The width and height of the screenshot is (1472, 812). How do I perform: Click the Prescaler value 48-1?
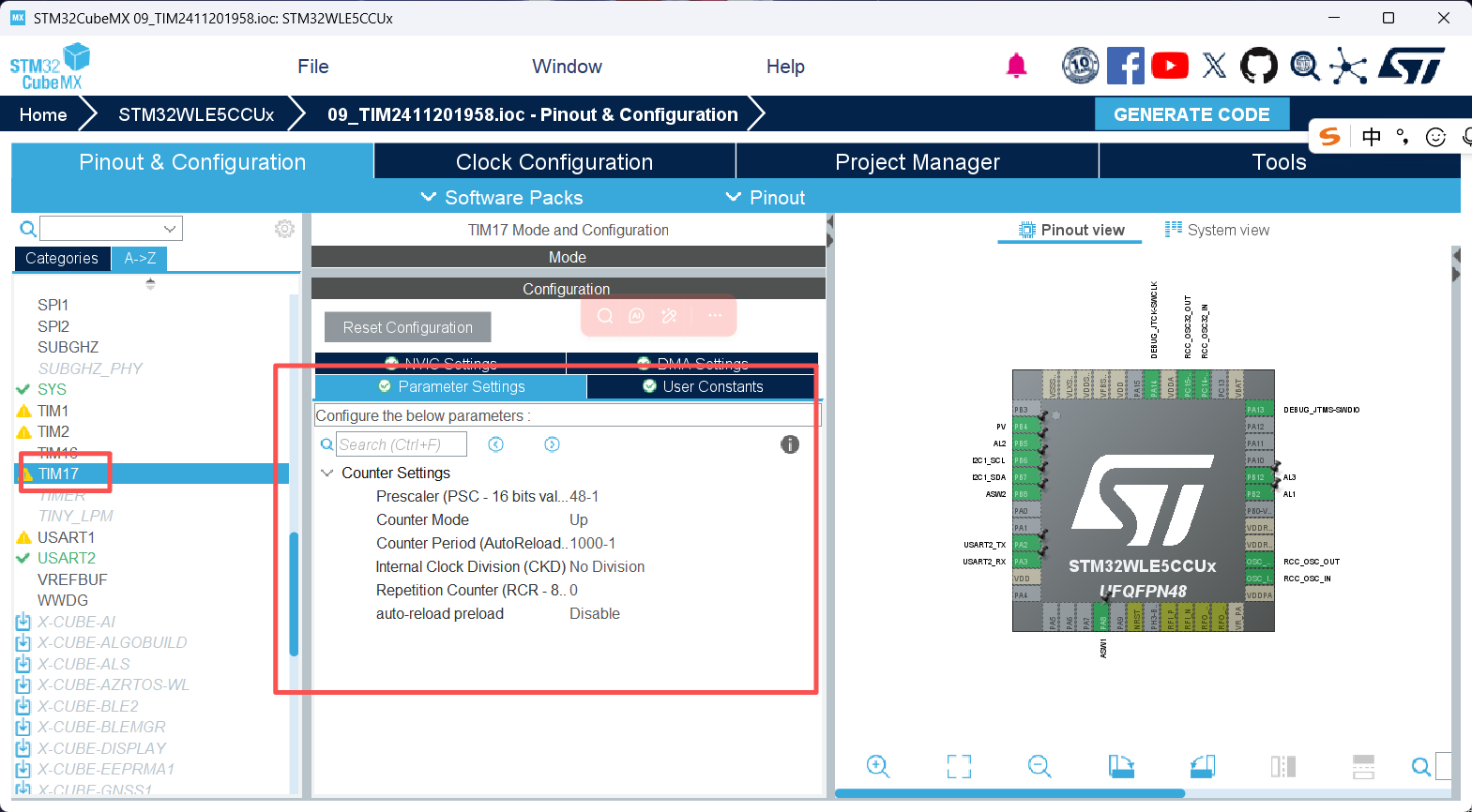point(584,496)
